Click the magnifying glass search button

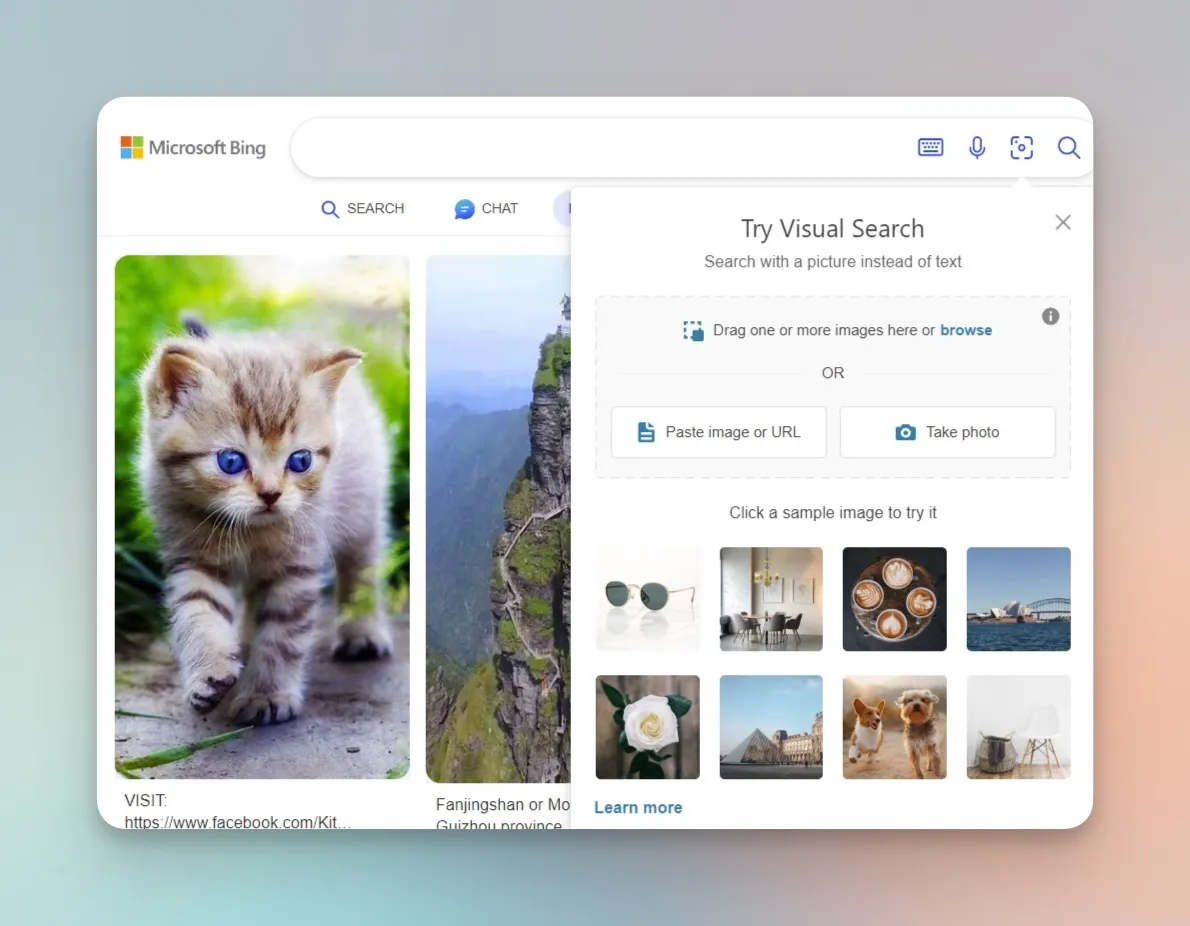coord(1069,147)
